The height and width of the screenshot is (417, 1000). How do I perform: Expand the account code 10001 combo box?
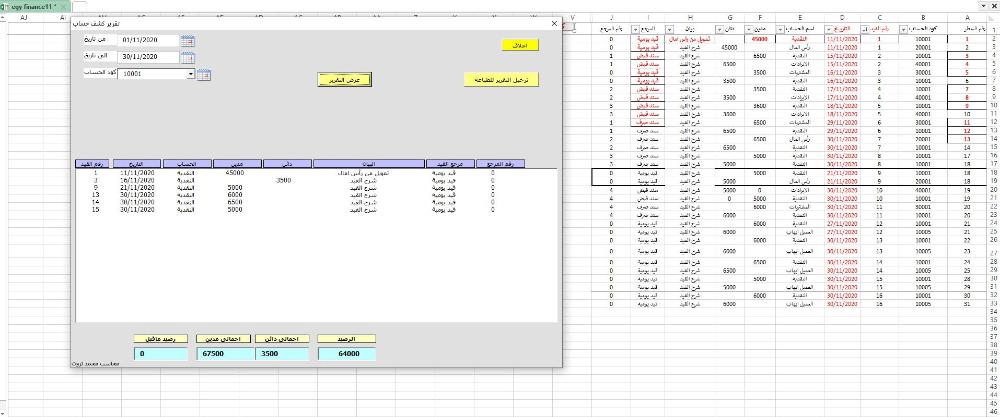pos(190,74)
